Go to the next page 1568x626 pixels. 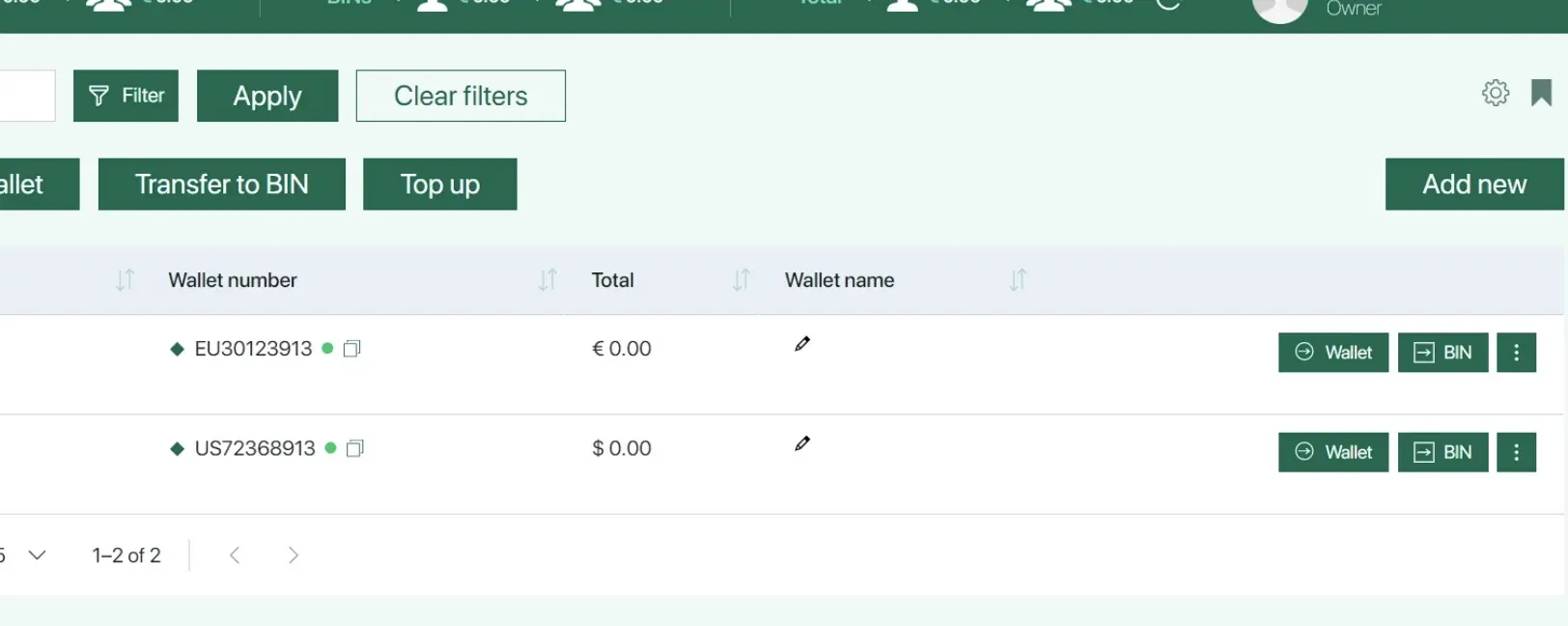coord(294,555)
